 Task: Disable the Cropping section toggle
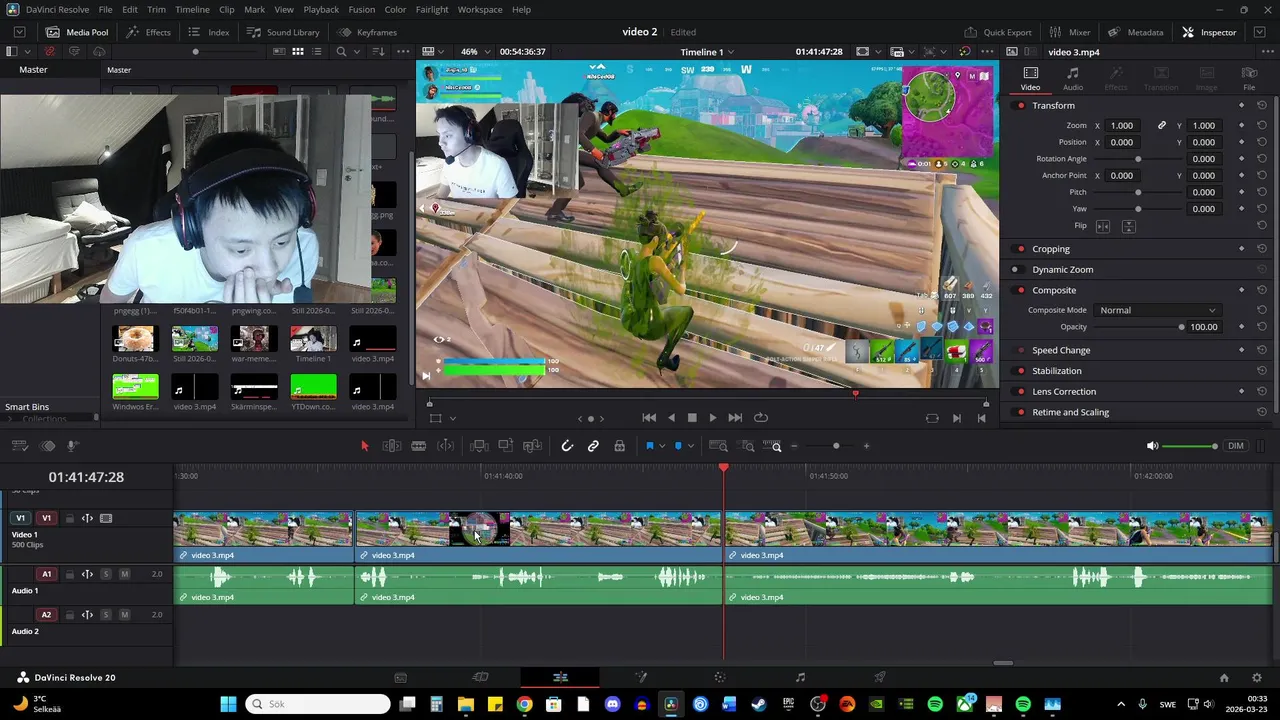pos(1020,249)
